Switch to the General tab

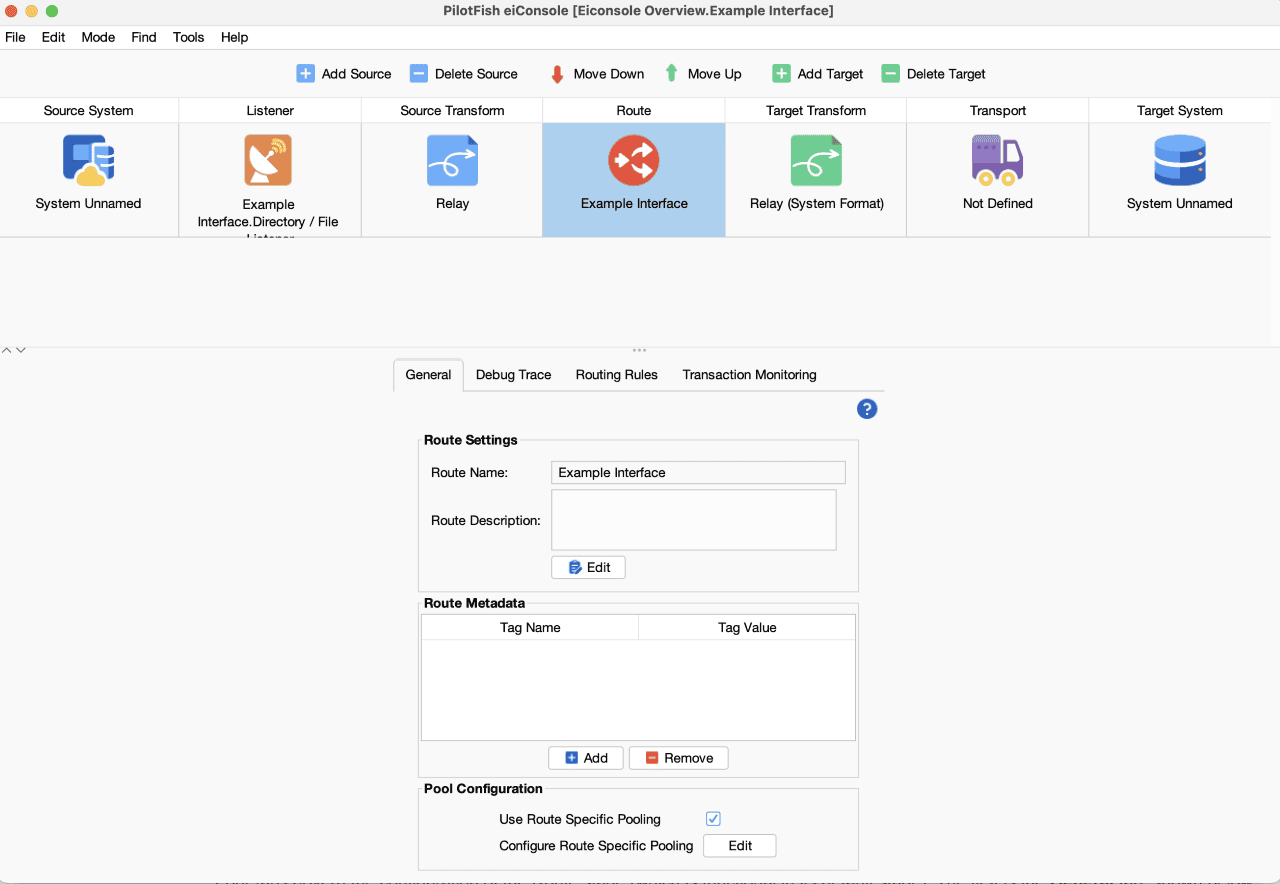(428, 375)
